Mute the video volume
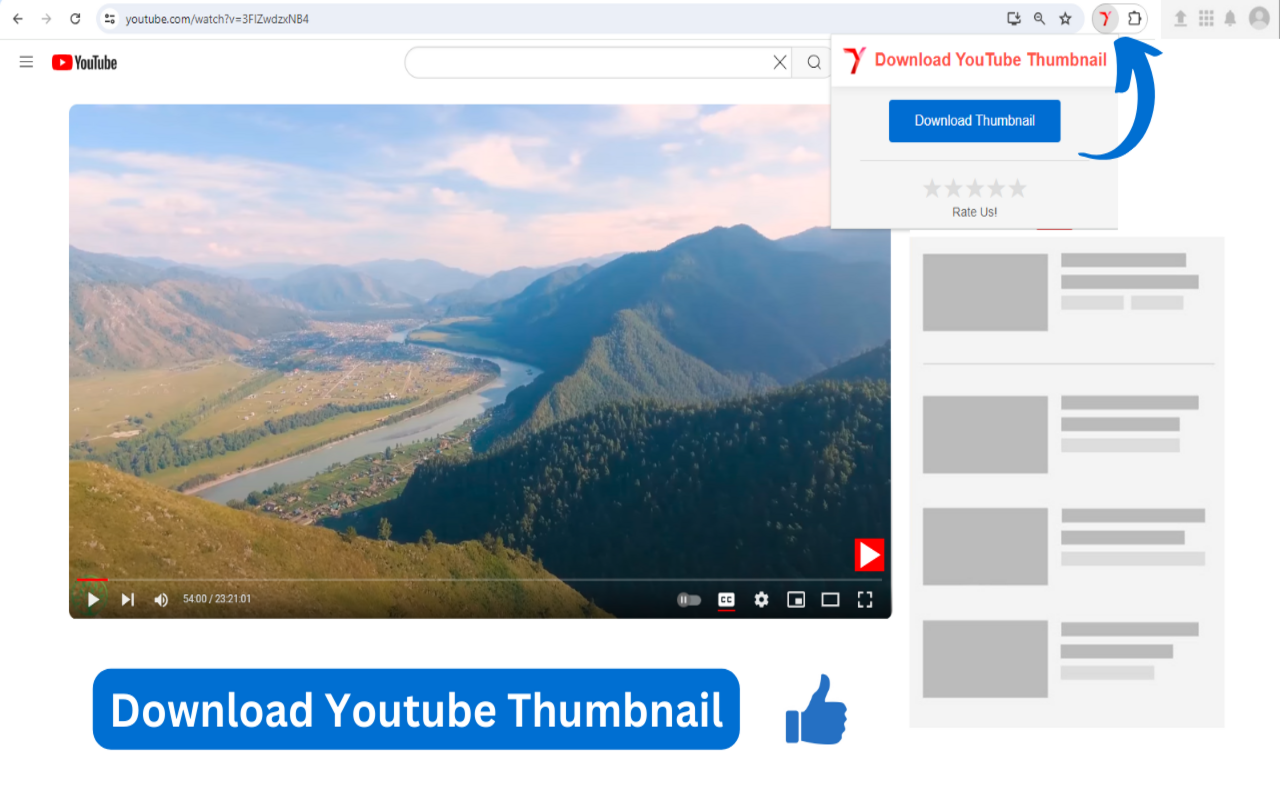 (161, 600)
